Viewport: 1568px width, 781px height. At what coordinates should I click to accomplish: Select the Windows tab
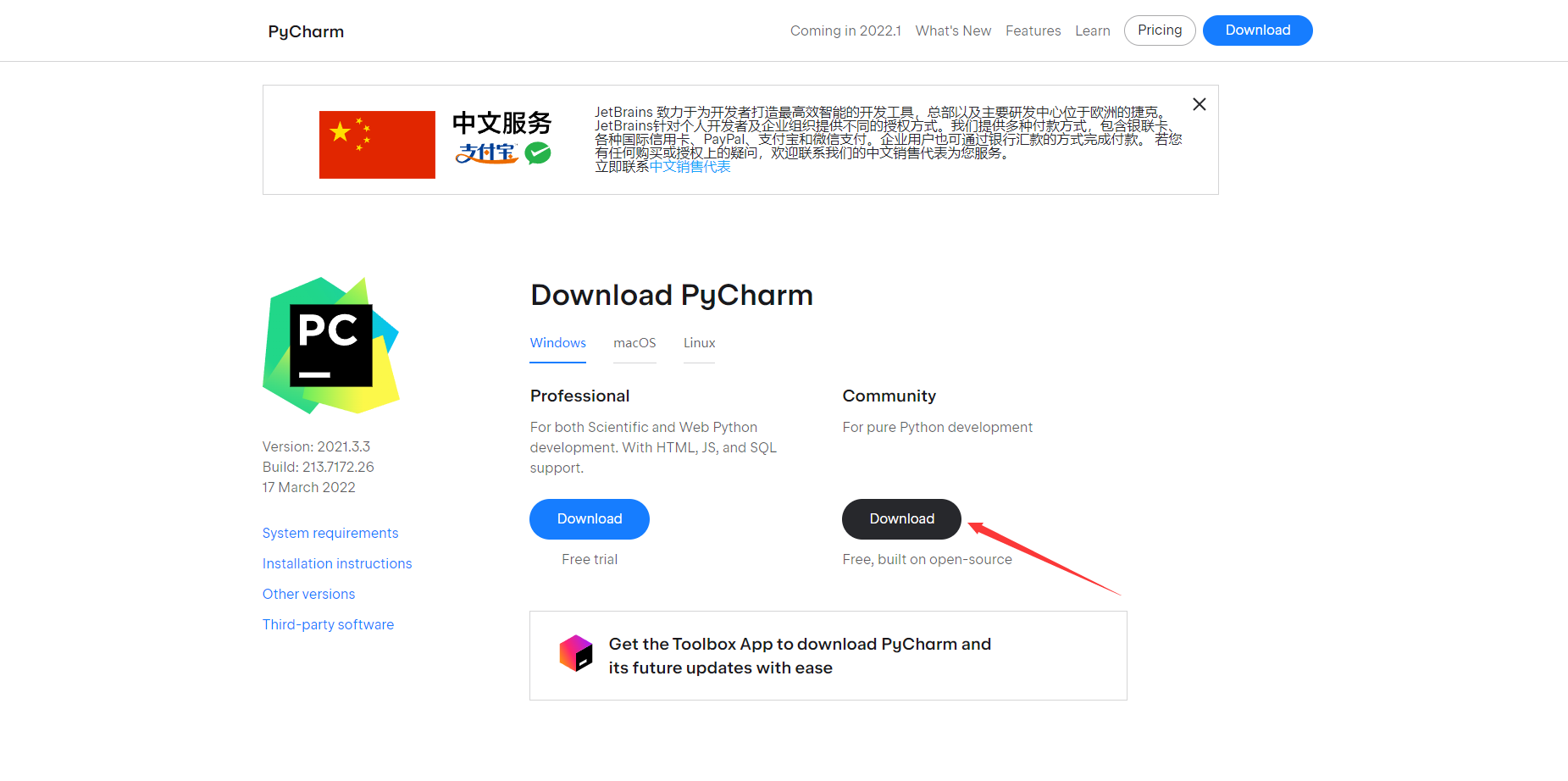pos(557,343)
